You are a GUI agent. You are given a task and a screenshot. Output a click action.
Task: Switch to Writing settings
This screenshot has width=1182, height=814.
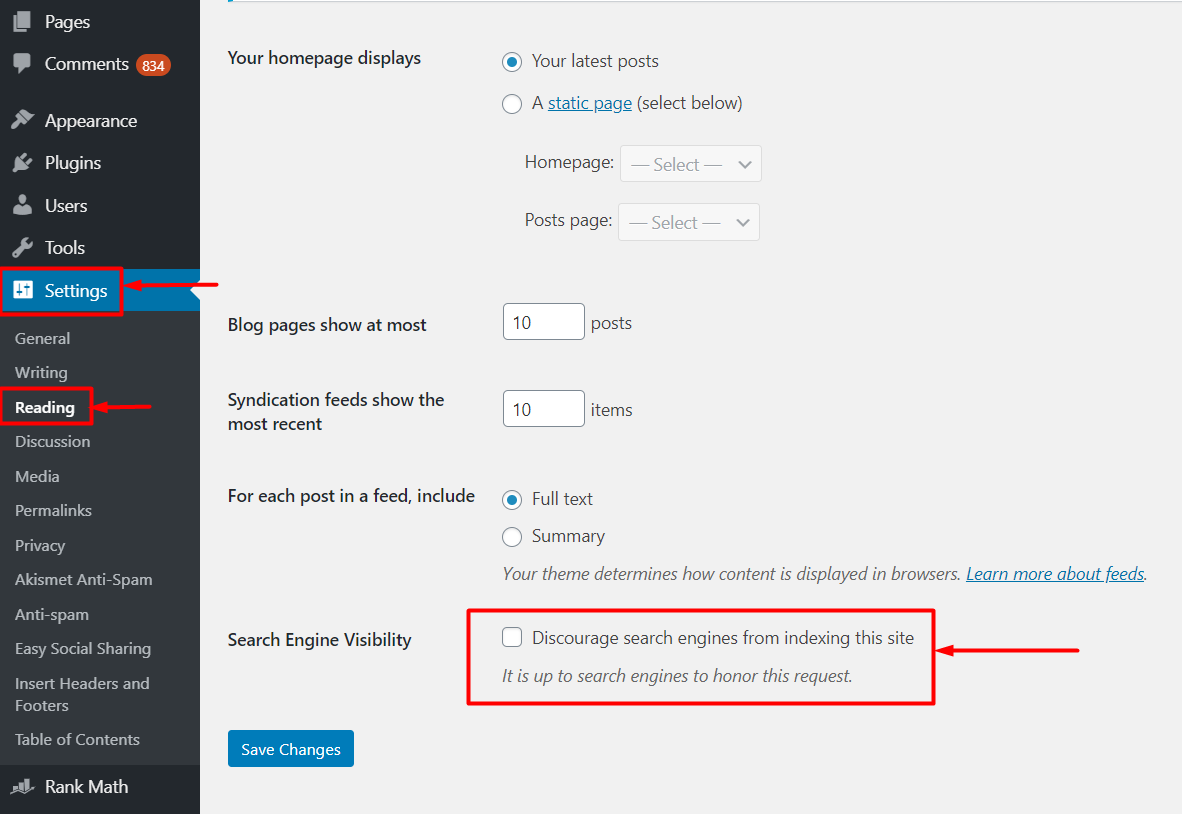[x=41, y=372]
